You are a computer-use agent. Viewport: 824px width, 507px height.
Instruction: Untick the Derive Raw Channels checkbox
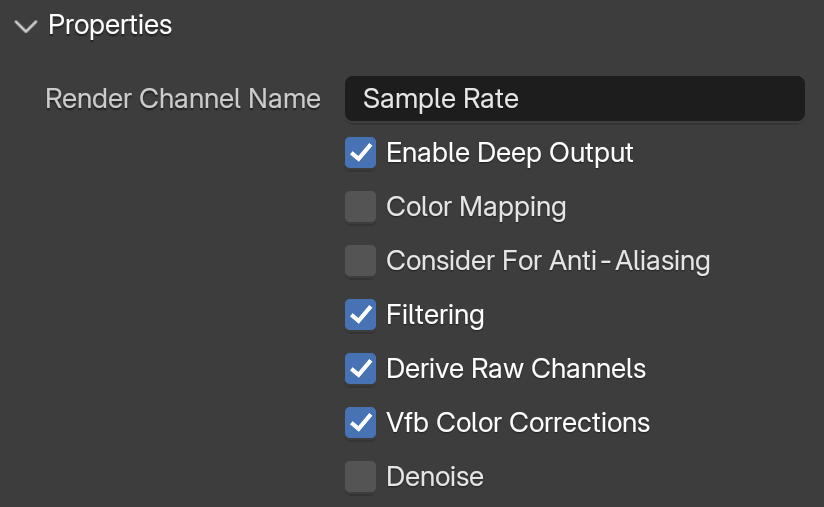[x=360, y=368]
